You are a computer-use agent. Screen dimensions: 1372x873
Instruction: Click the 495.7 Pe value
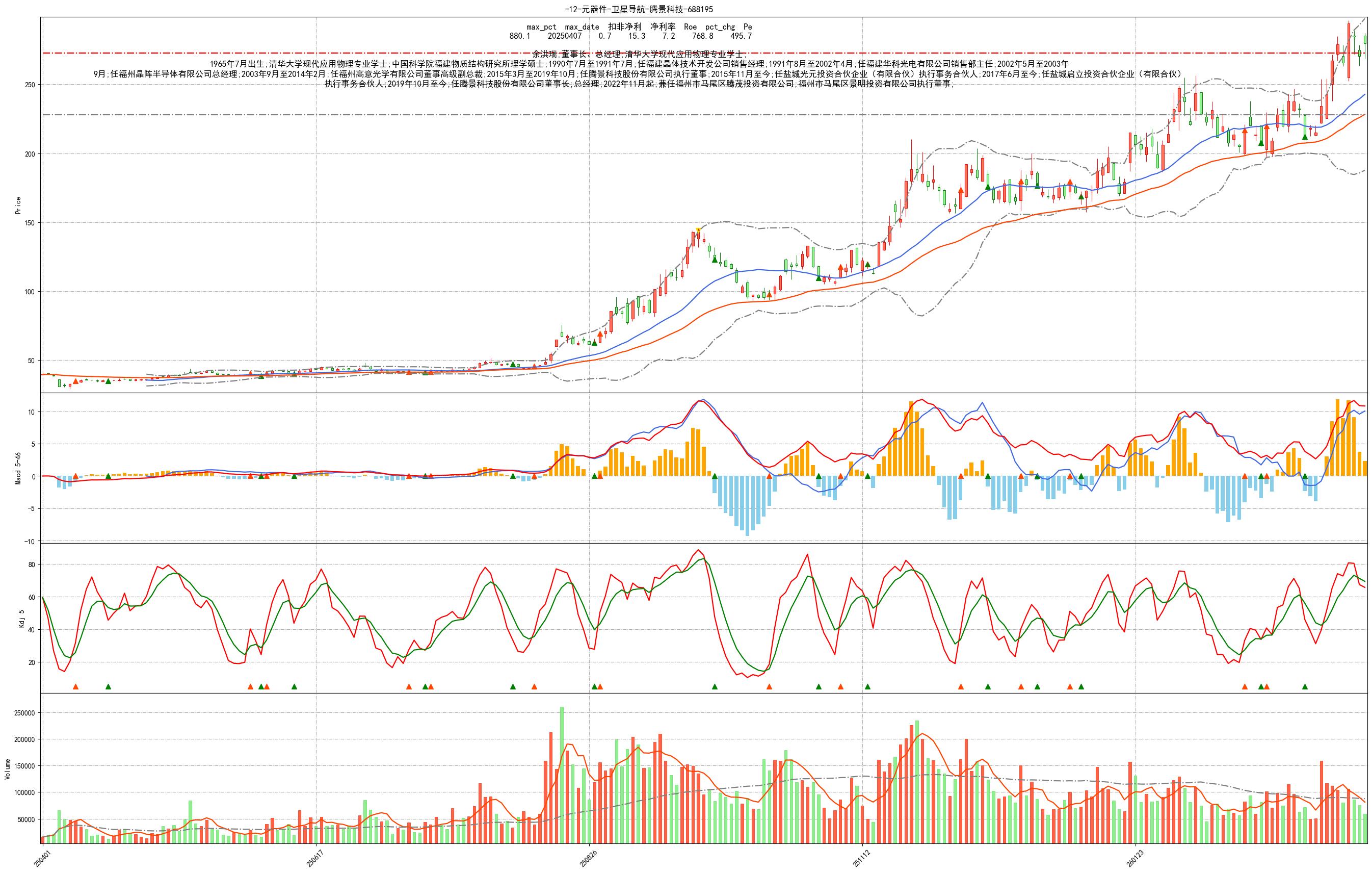741,36
